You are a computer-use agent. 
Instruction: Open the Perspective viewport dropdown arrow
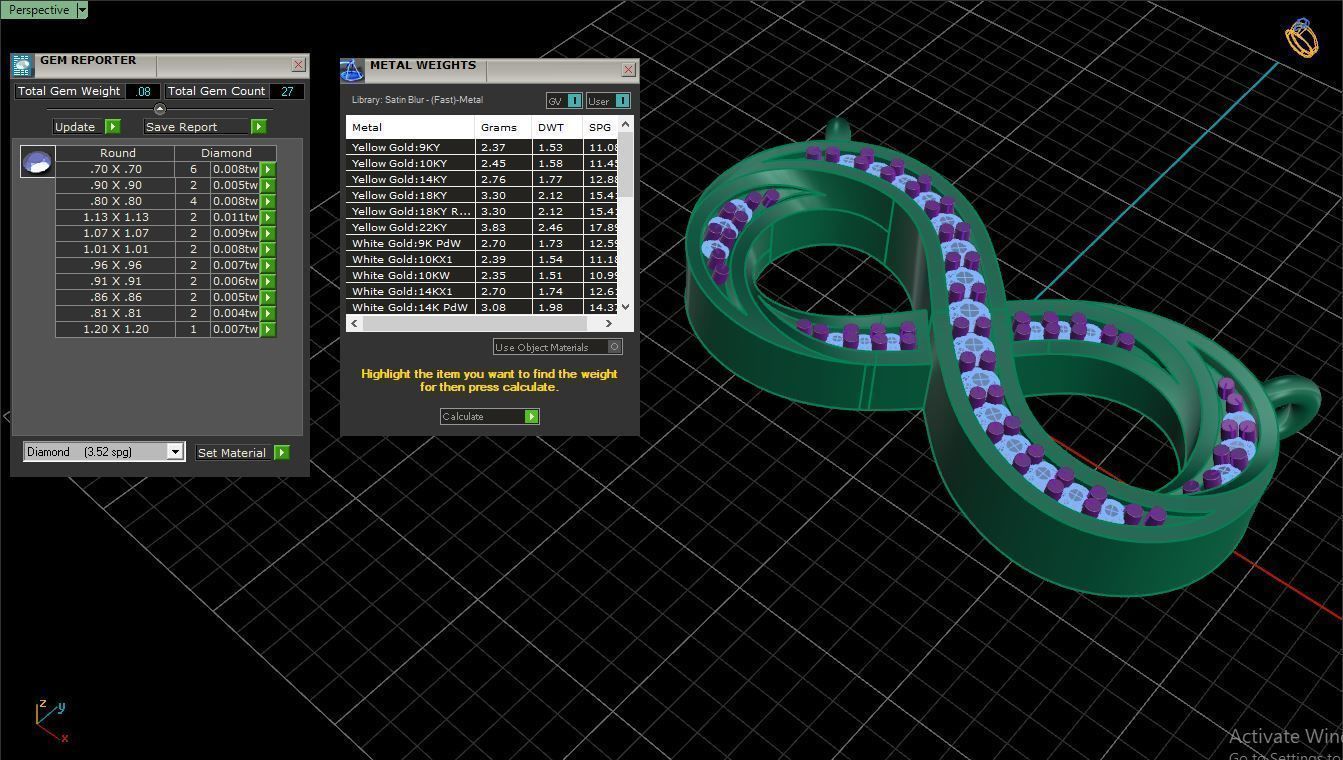pyautogui.click(x=82, y=10)
